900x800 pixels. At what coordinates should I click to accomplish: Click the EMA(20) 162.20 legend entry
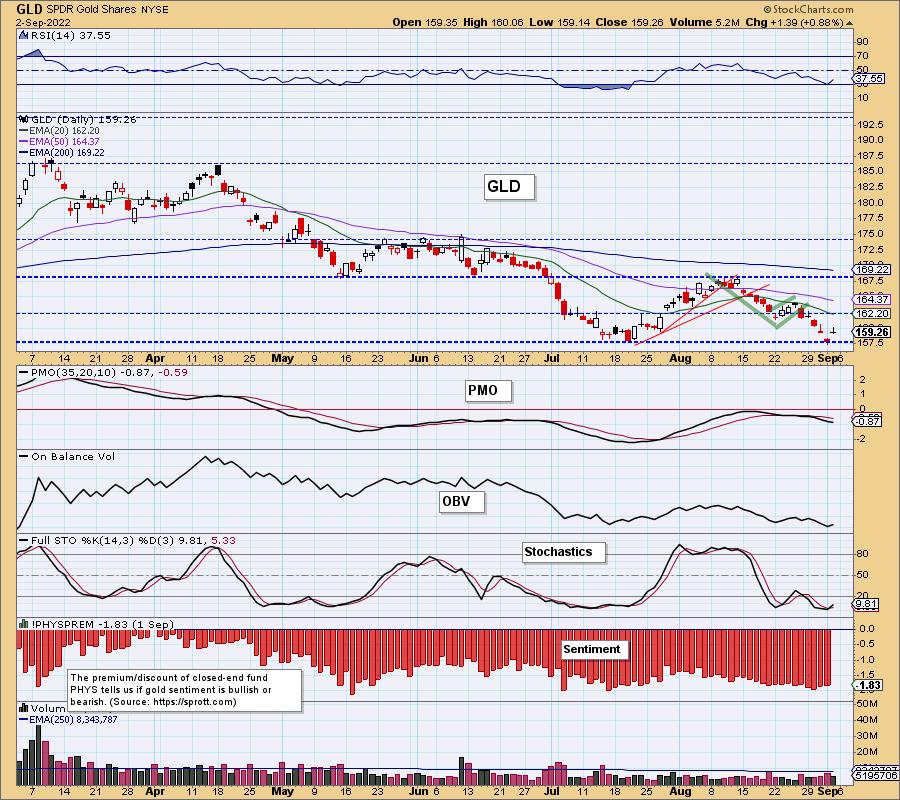click(x=64, y=131)
